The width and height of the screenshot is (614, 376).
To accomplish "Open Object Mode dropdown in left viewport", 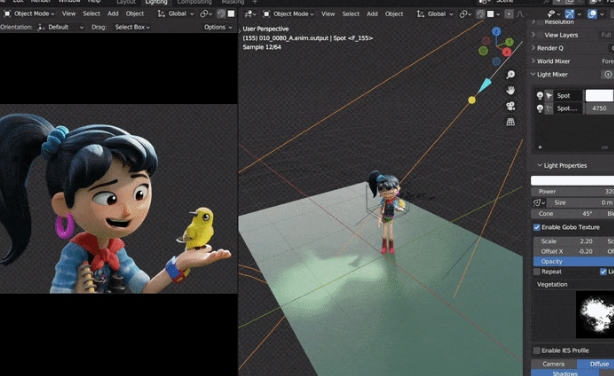I will (29, 14).
